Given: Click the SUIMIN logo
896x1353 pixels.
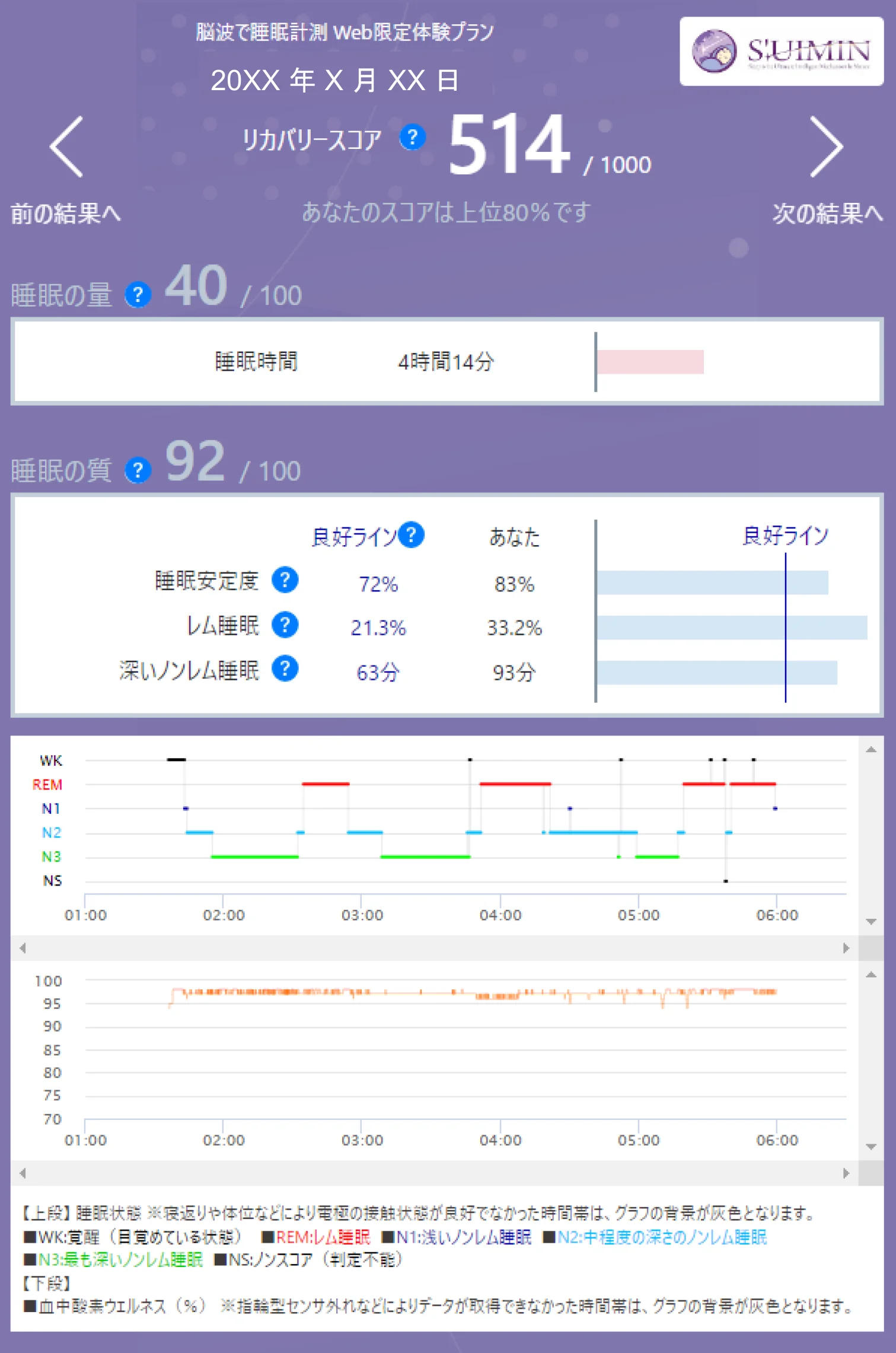Looking at the screenshot, I should tap(781, 52).
